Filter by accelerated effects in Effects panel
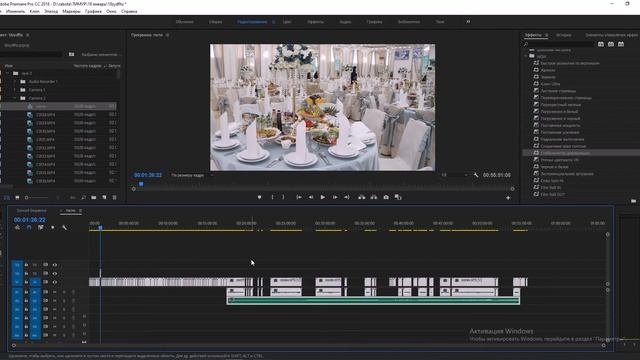640x360 pixels. [x=601, y=44]
